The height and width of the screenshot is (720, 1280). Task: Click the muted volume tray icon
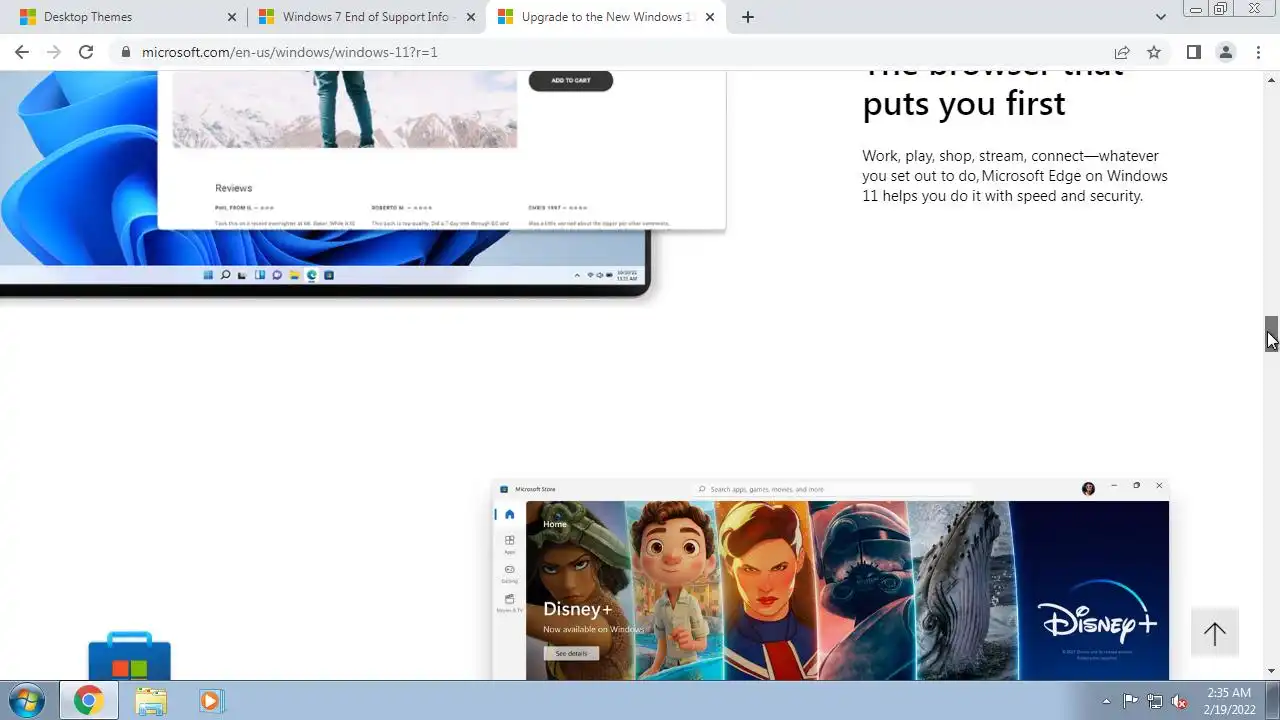click(x=1180, y=701)
